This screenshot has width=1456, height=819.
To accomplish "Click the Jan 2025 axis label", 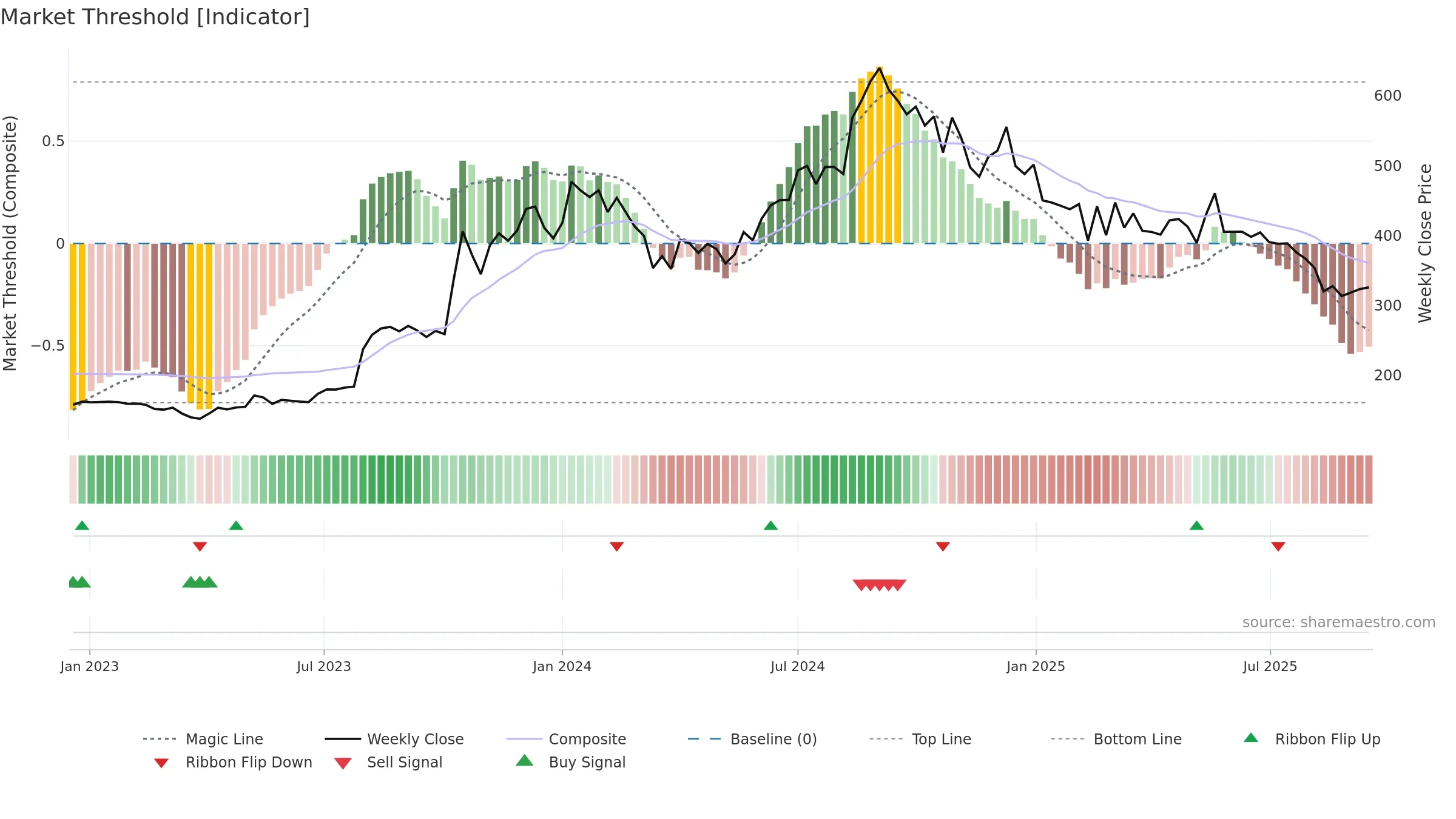I will click(1036, 666).
